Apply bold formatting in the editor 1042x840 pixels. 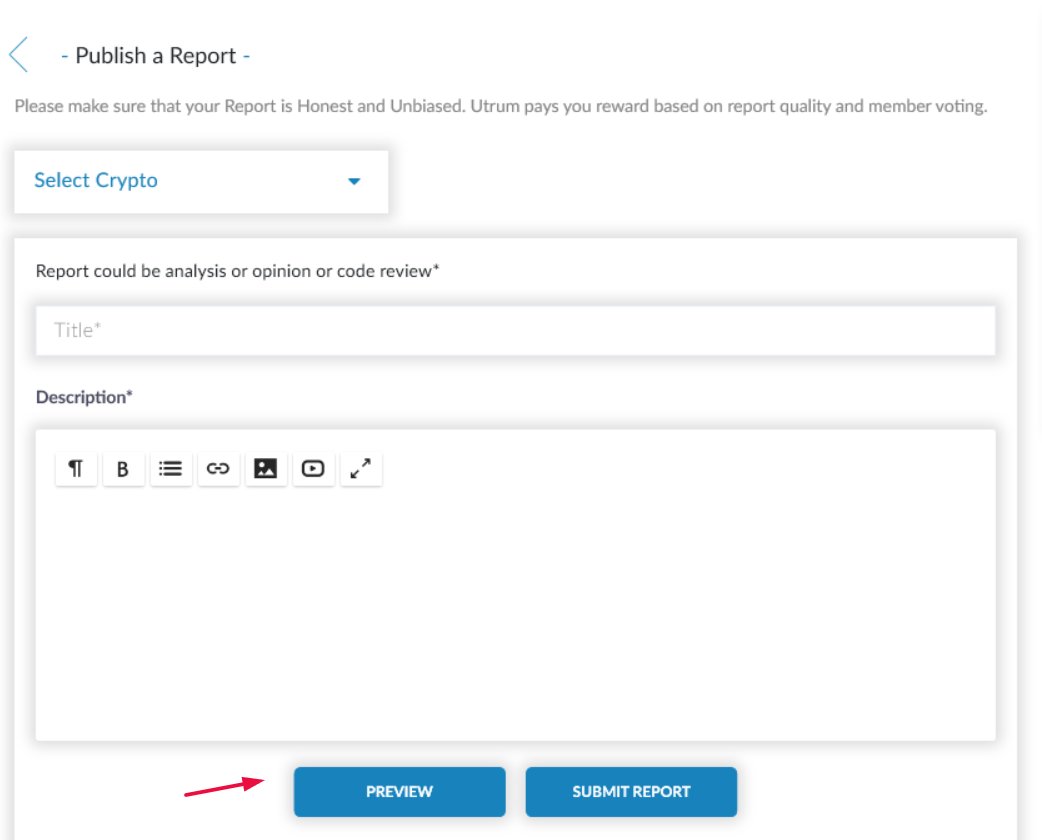point(122,467)
